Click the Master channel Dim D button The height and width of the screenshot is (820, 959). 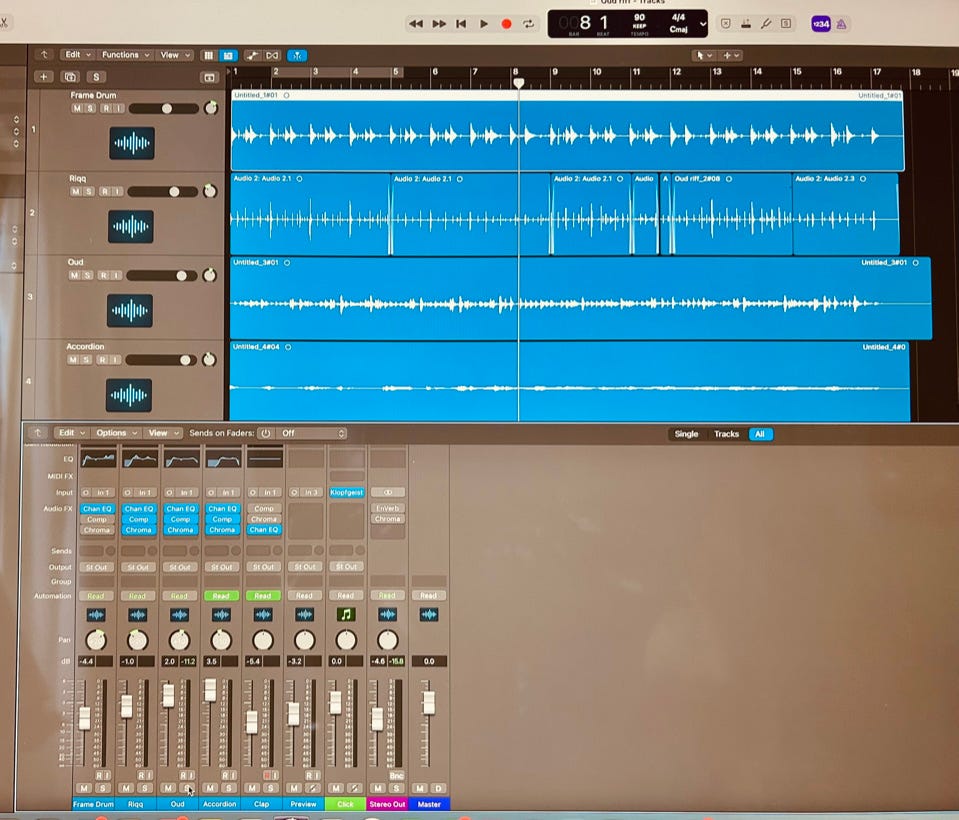click(438, 788)
